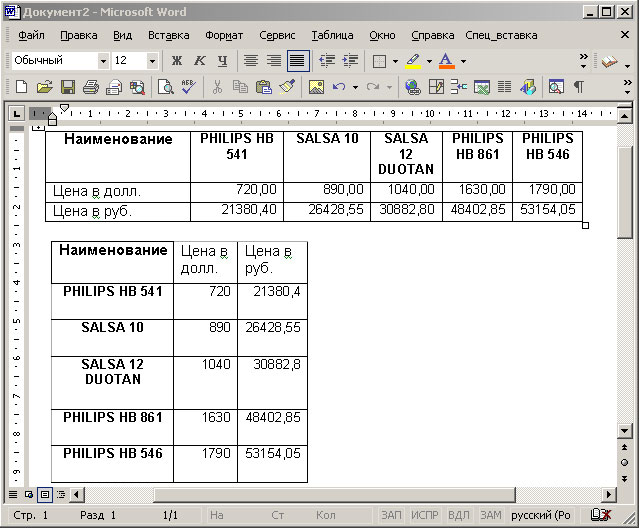The height and width of the screenshot is (528, 639).
Task: Click the ИСПР status bar indicator
Action: pos(425,515)
